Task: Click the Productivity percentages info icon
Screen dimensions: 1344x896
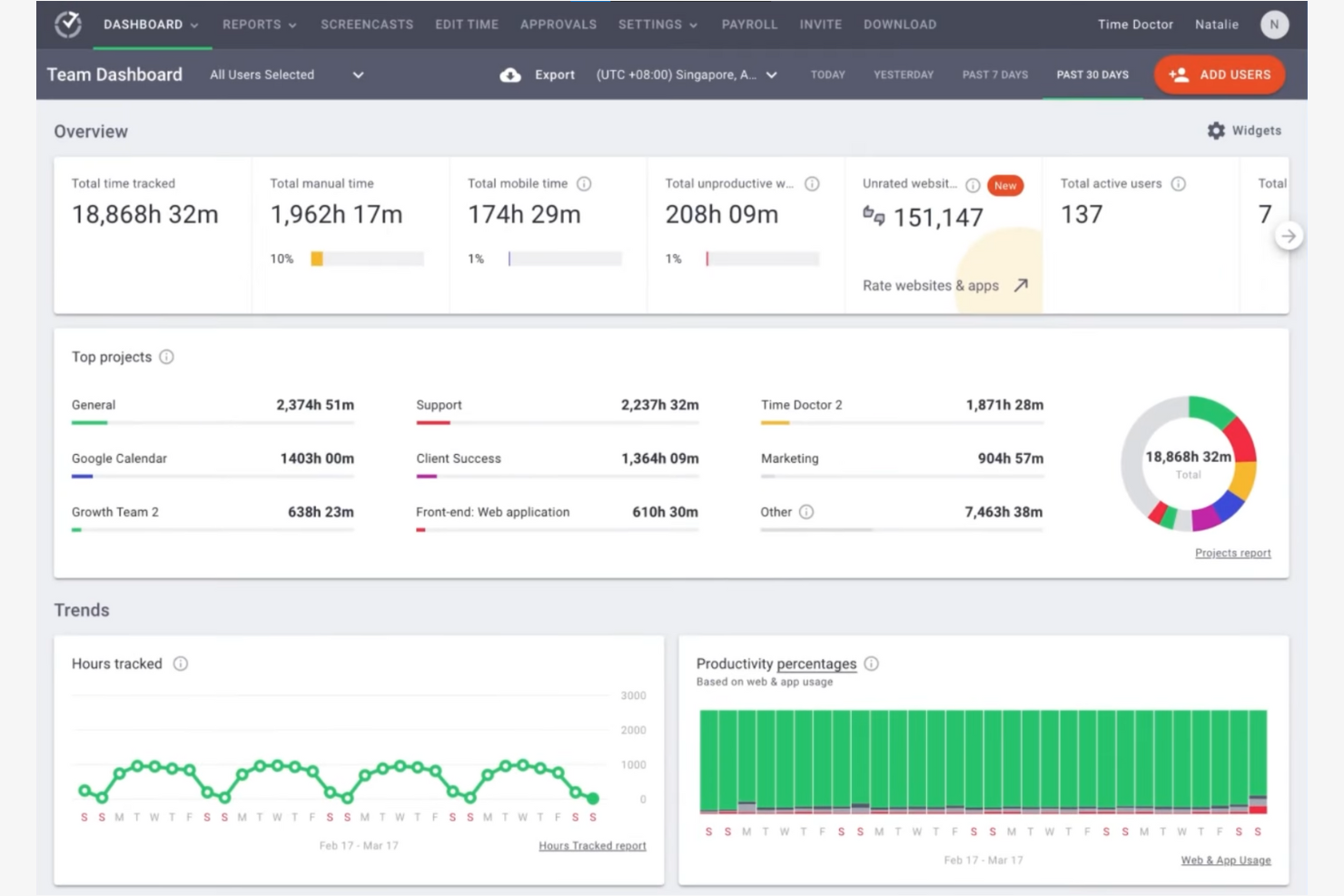Action: (x=872, y=664)
